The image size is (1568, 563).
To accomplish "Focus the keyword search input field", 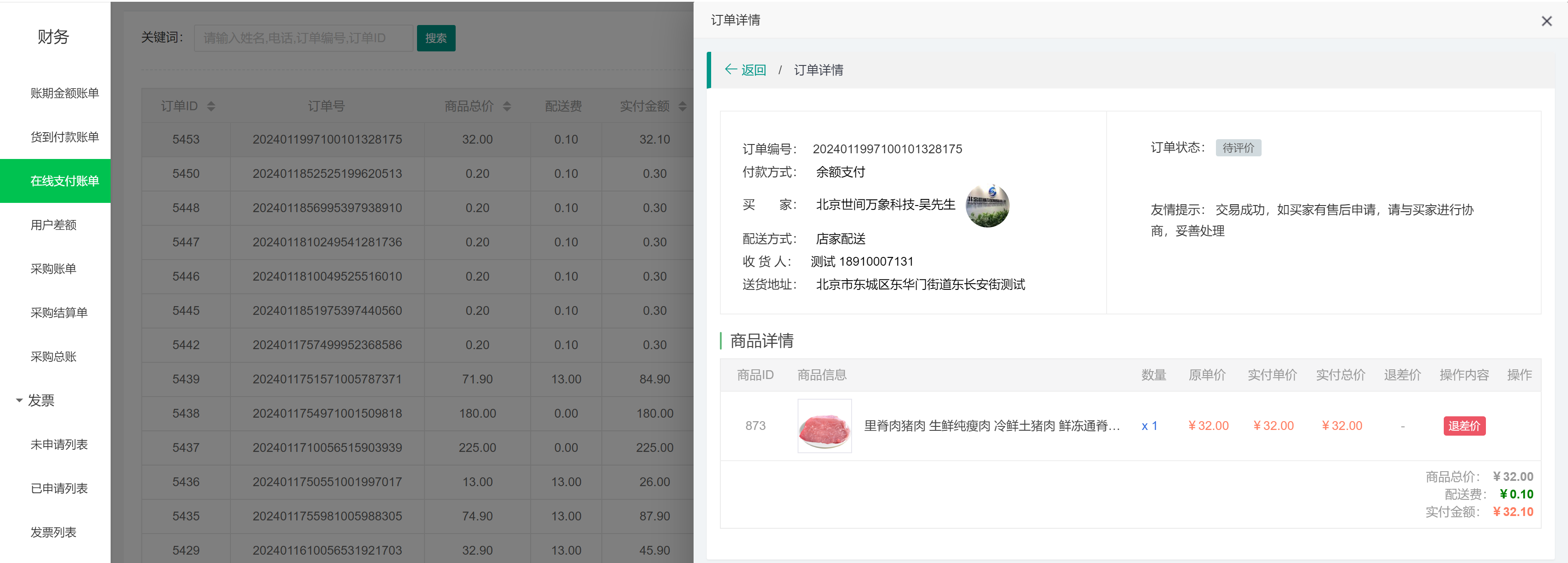I will 303,38.
